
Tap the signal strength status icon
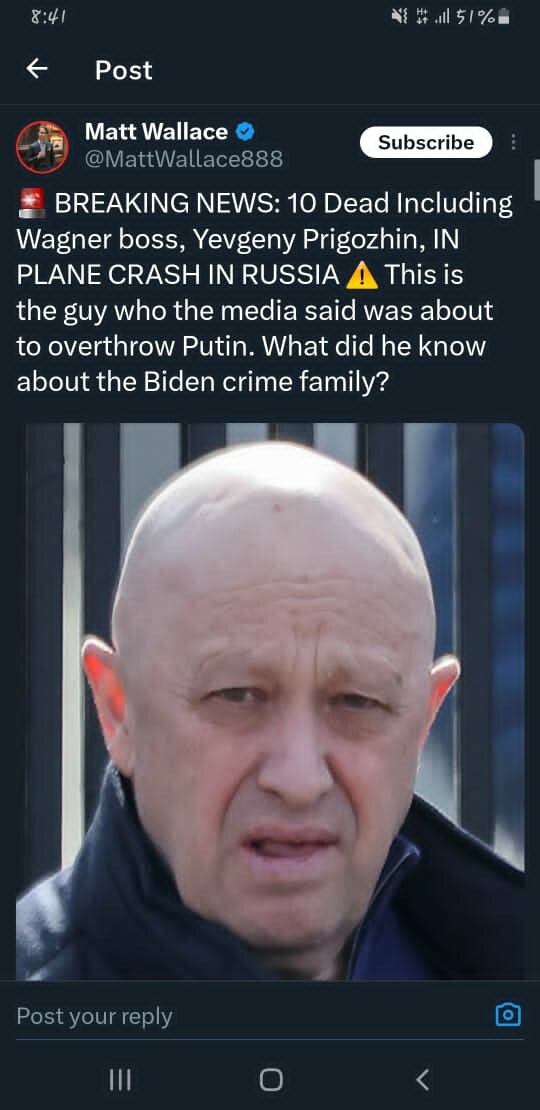coord(444,16)
